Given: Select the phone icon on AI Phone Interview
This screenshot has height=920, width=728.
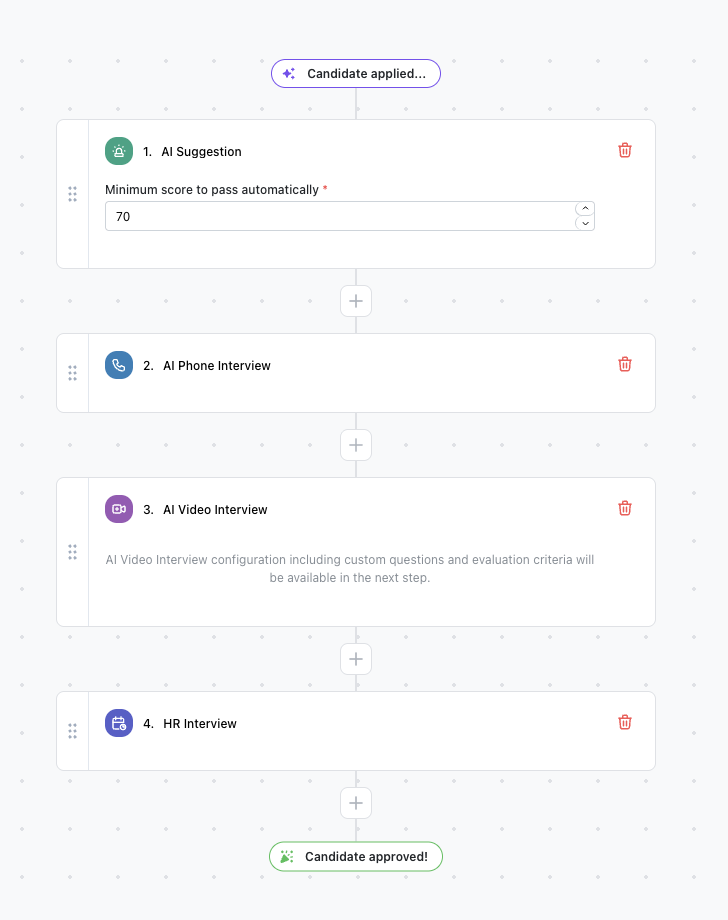Looking at the screenshot, I should coord(119,365).
